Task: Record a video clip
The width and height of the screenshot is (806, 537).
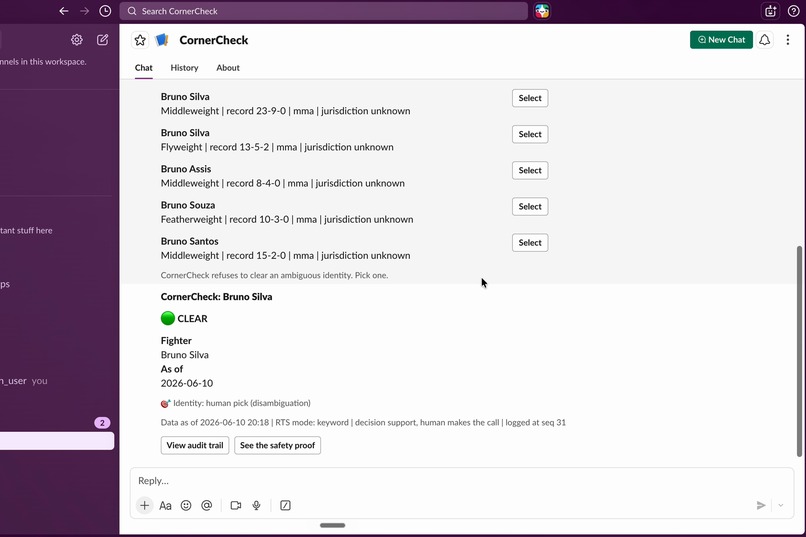Action: (x=236, y=506)
